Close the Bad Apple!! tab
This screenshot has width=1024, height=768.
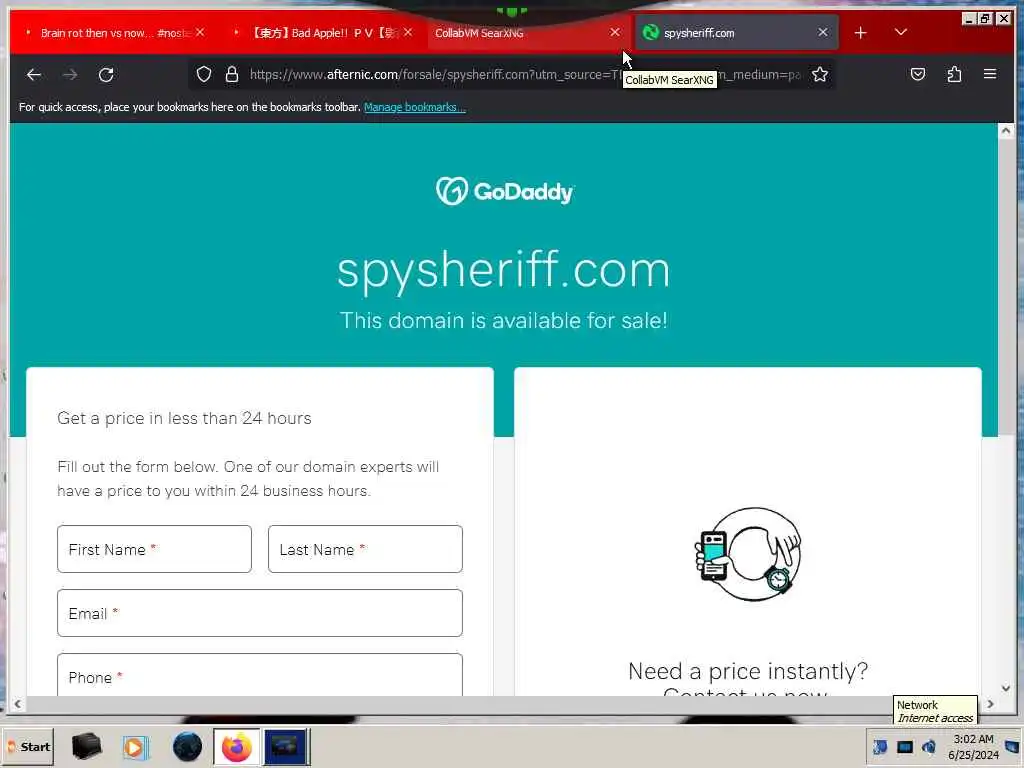pos(408,32)
